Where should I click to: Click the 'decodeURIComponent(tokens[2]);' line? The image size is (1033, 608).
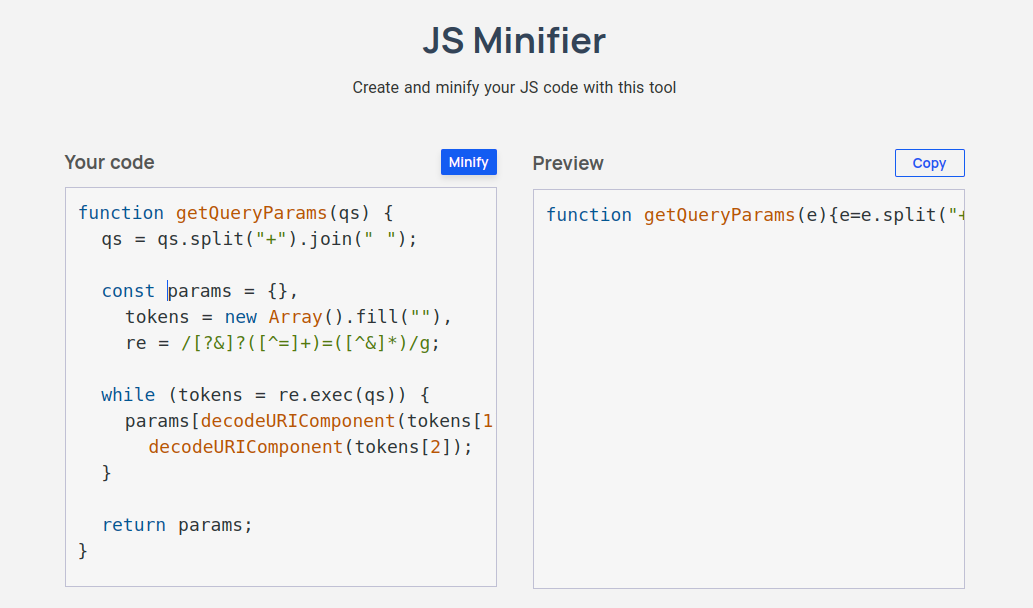[x=309, y=447]
